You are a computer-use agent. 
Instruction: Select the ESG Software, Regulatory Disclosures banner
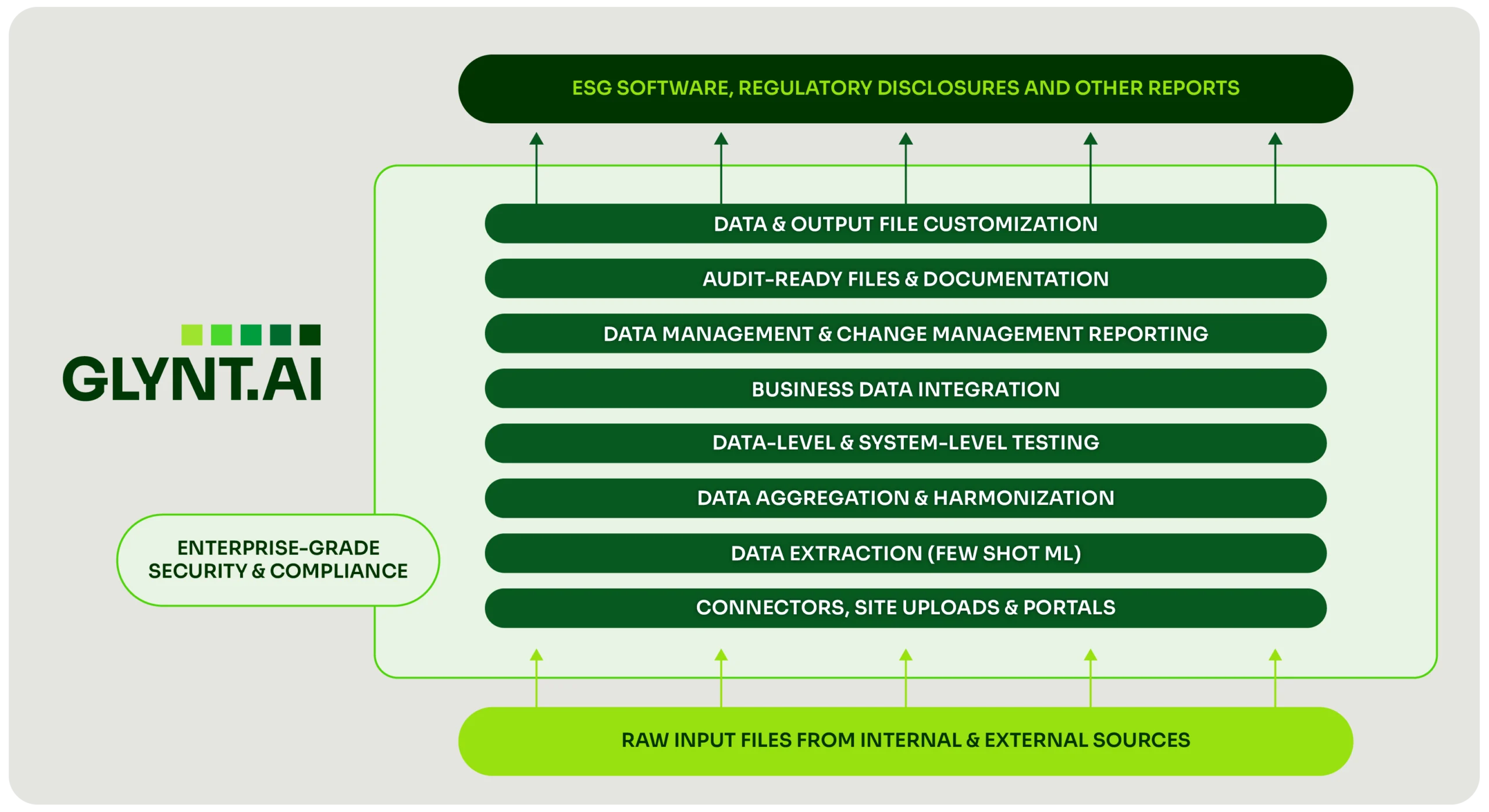[905, 88]
